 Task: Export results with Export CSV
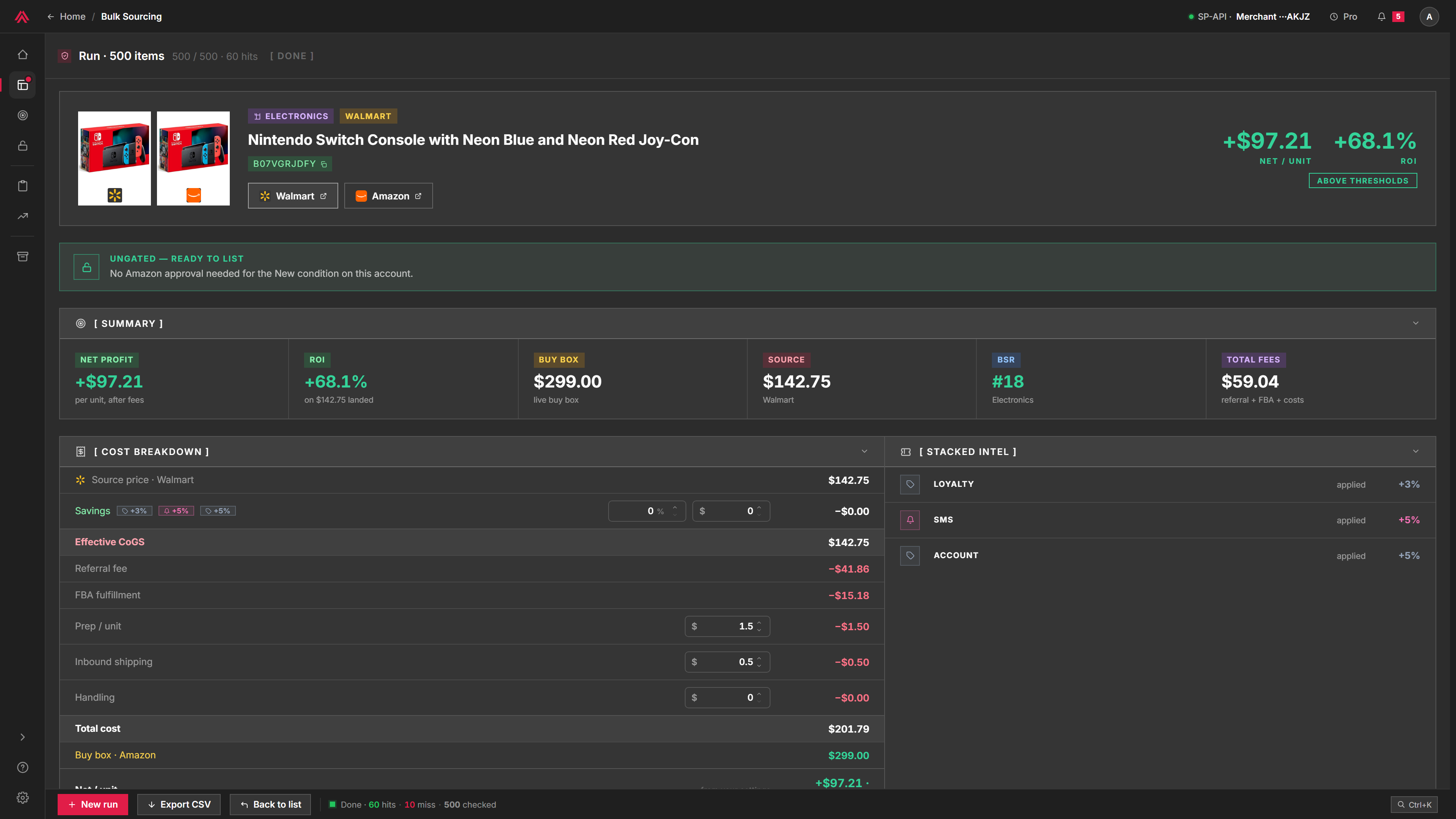pyautogui.click(x=179, y=804)
